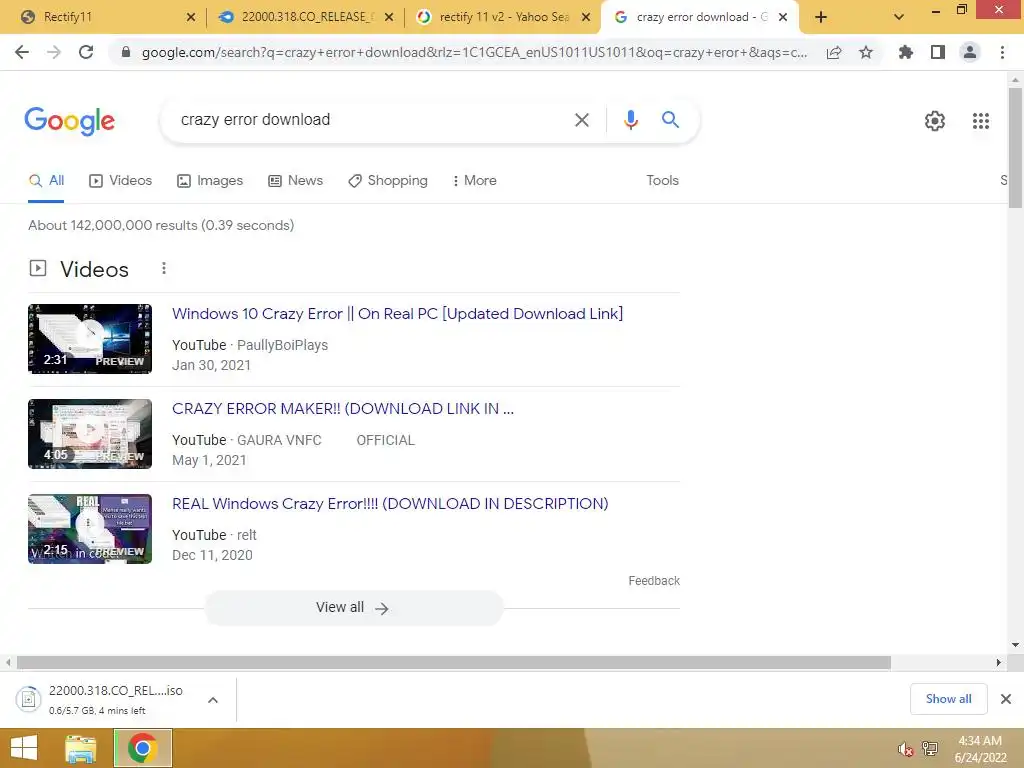Select the All results tab
The width and height of the screenshot is (1024, 768).
[46, 181]
